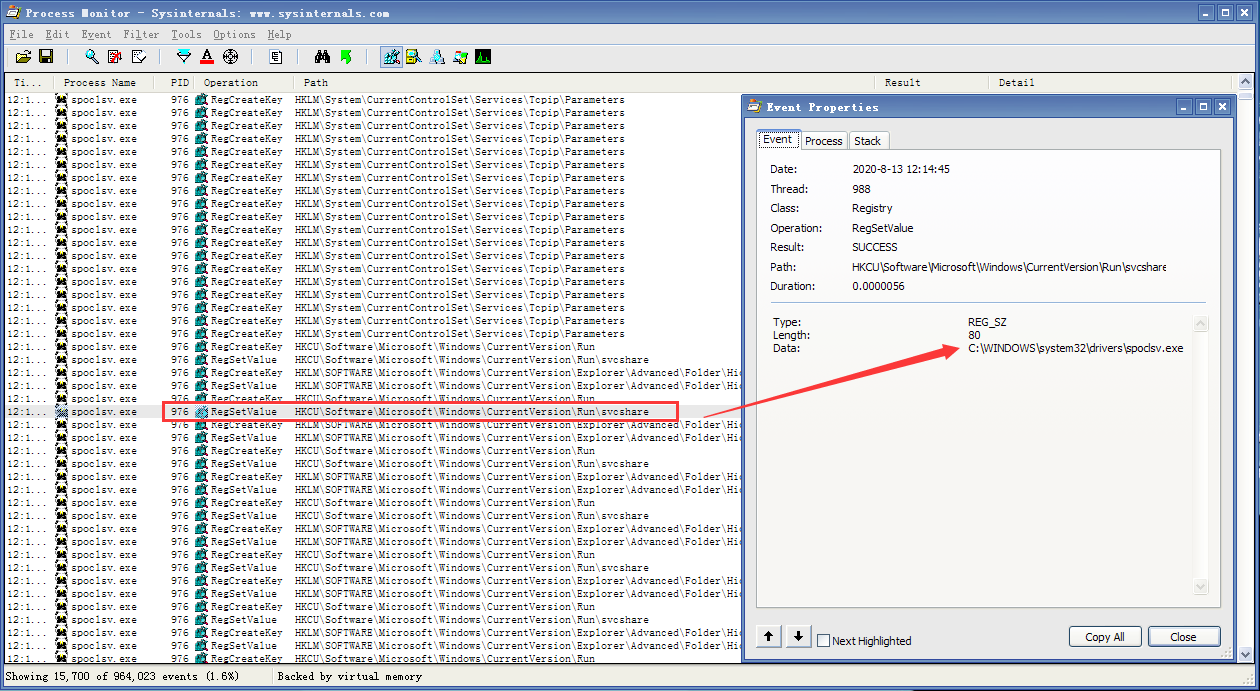Minimize the Event Properties dialog

[1185, 107]
